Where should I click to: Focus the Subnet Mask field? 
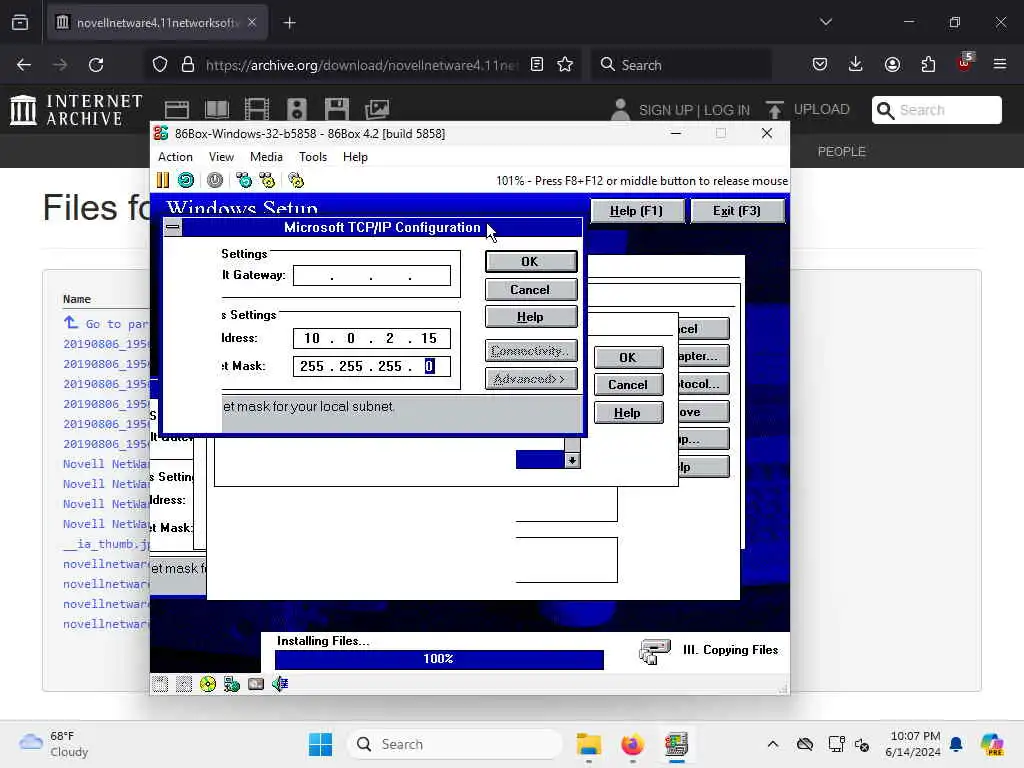pos(372,366)
